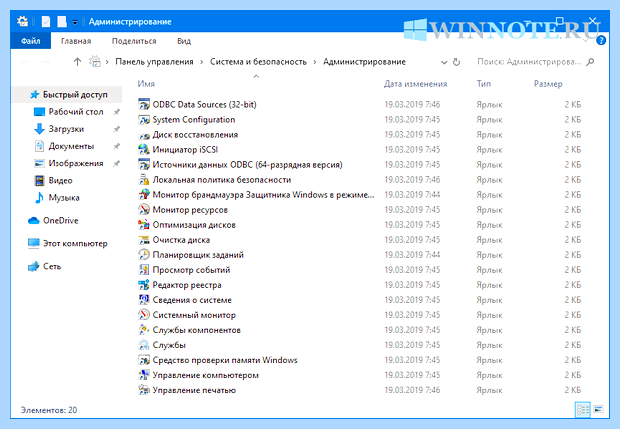Click the System Configuration shortcut icon

coord(144,119)
